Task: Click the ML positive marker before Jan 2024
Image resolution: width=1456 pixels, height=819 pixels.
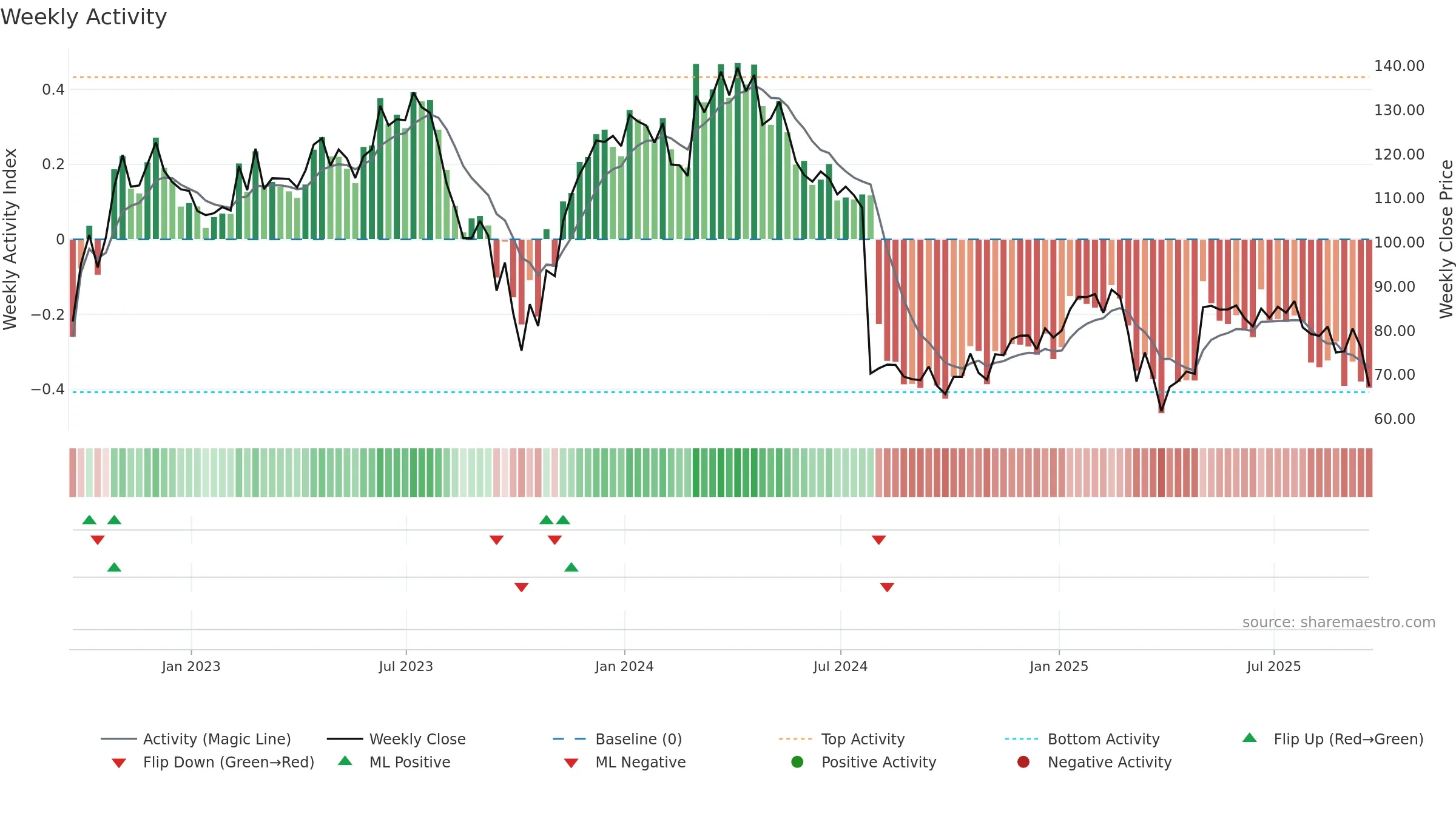Action: pyautogui.click(x=571, y=567)
